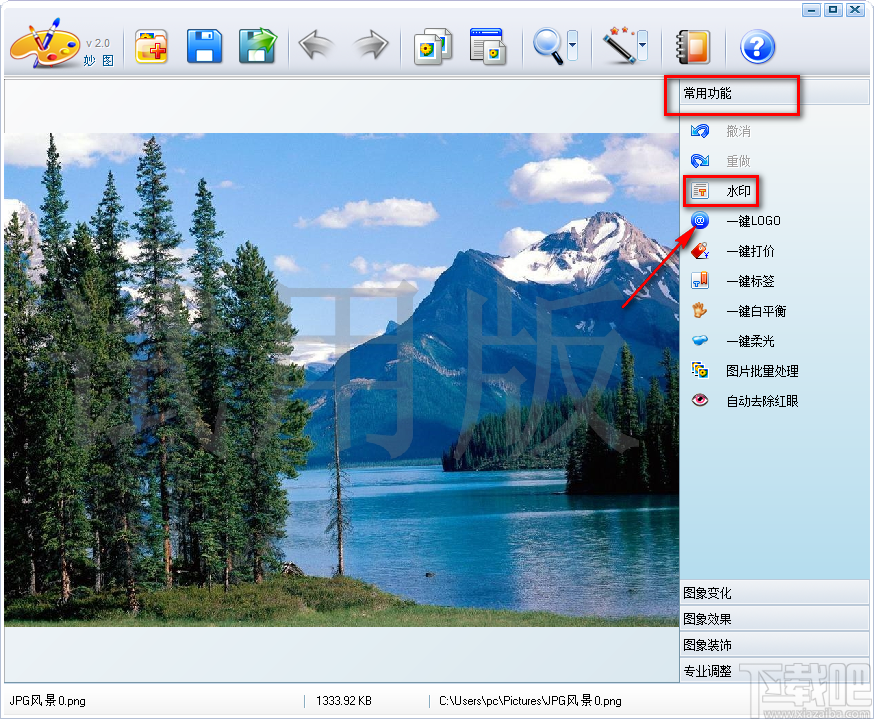Maximize the application window
The width and height of the screenshot is (874, 719).
[x=833, y=10]
